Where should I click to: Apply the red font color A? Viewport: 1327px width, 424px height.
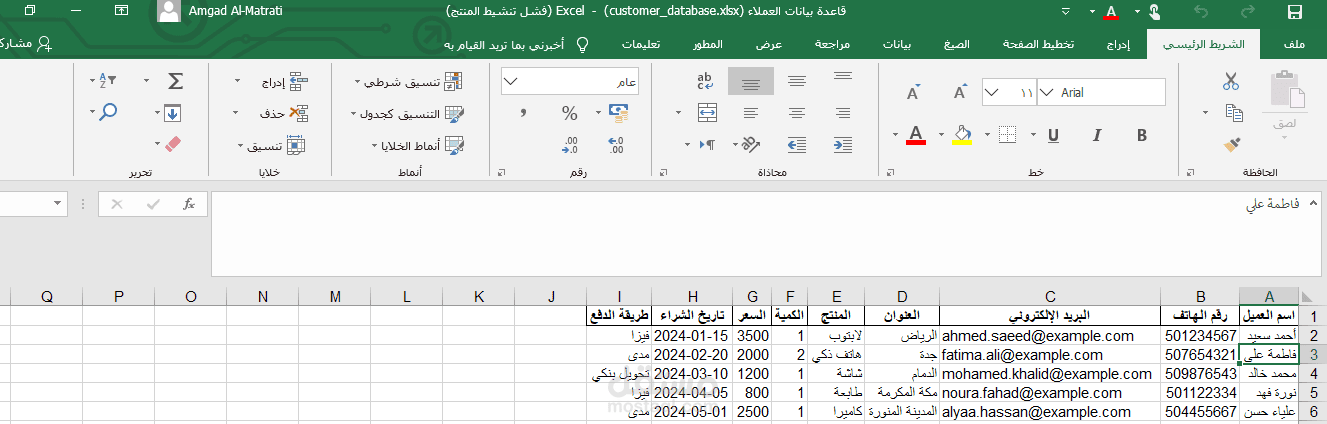(915, 135)
